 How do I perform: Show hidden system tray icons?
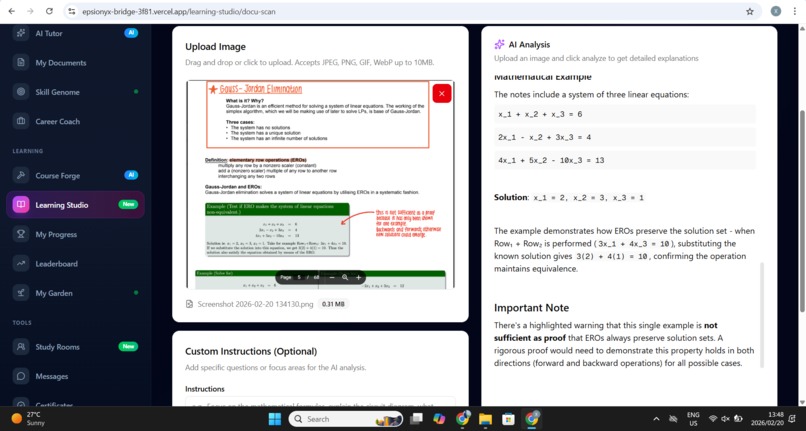656,419
